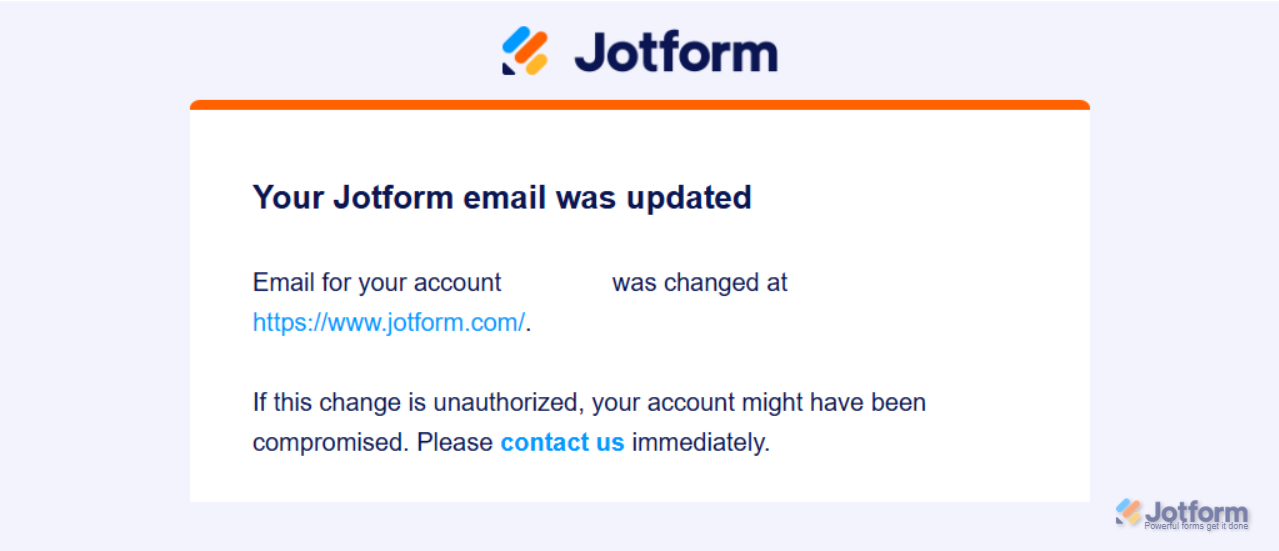The height and width of the screenshot is (551, 1279).
Task: Click the blank gap after 'Email for your account'
Action: (557, 283)
